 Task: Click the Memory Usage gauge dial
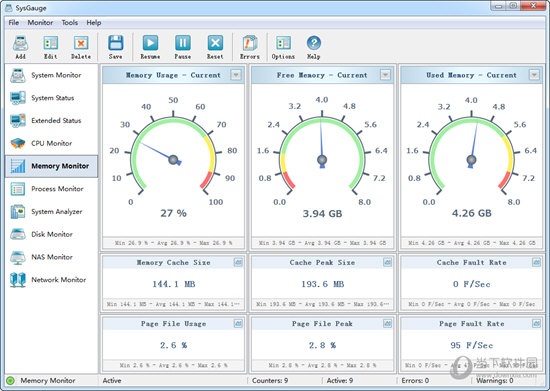pos(173,151)
